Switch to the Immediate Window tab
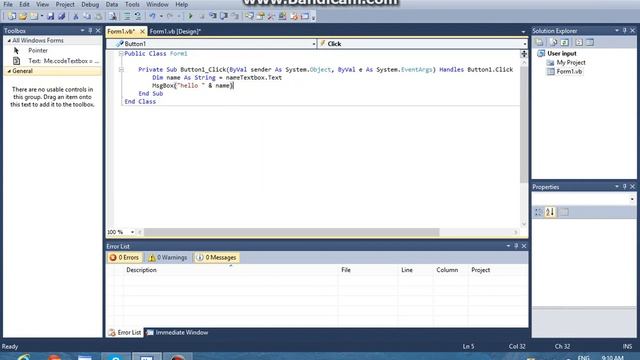 point(178,333)
